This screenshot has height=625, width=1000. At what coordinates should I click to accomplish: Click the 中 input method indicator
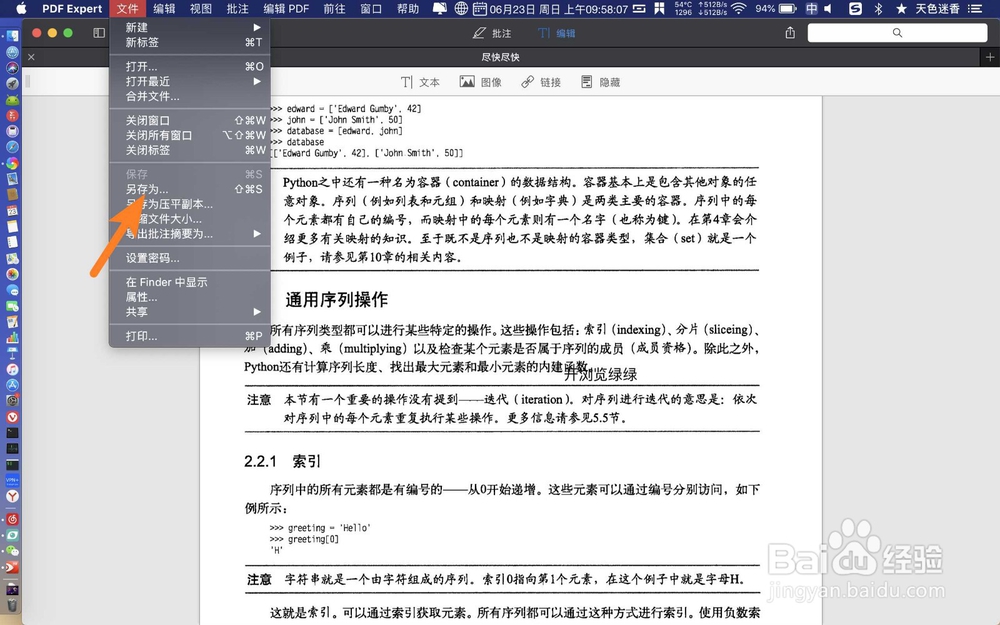tap(811, 8)
